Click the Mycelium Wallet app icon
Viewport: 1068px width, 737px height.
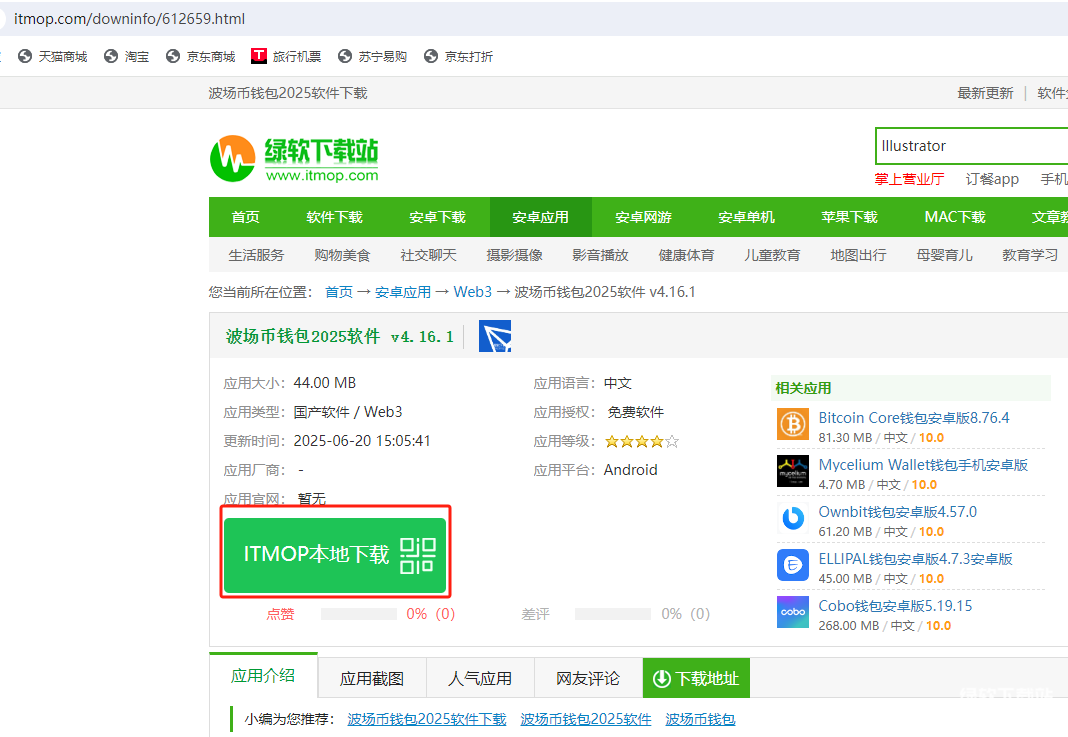coord(792,471)
